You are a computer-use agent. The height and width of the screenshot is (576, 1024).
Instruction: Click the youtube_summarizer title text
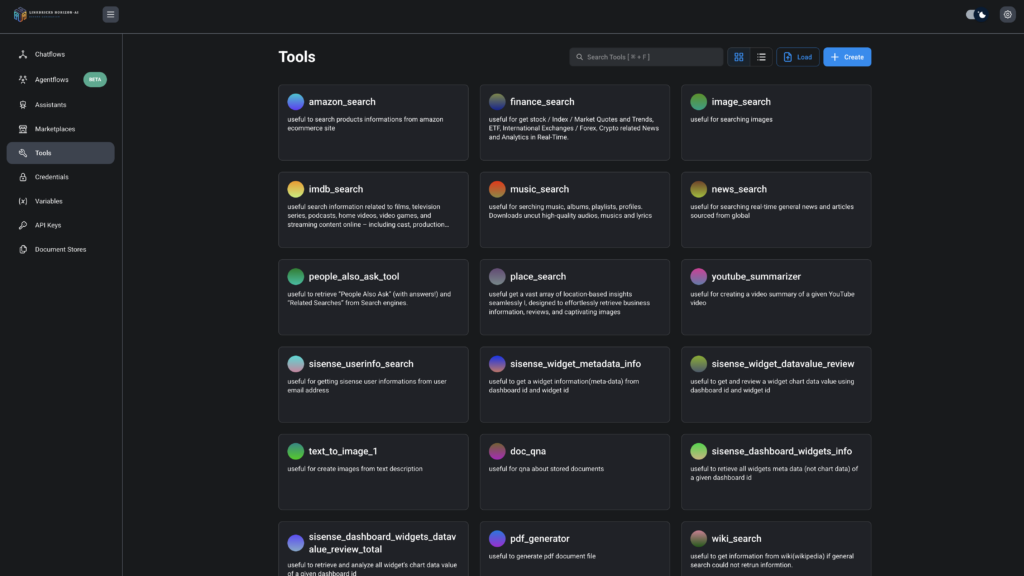[756, 277]
